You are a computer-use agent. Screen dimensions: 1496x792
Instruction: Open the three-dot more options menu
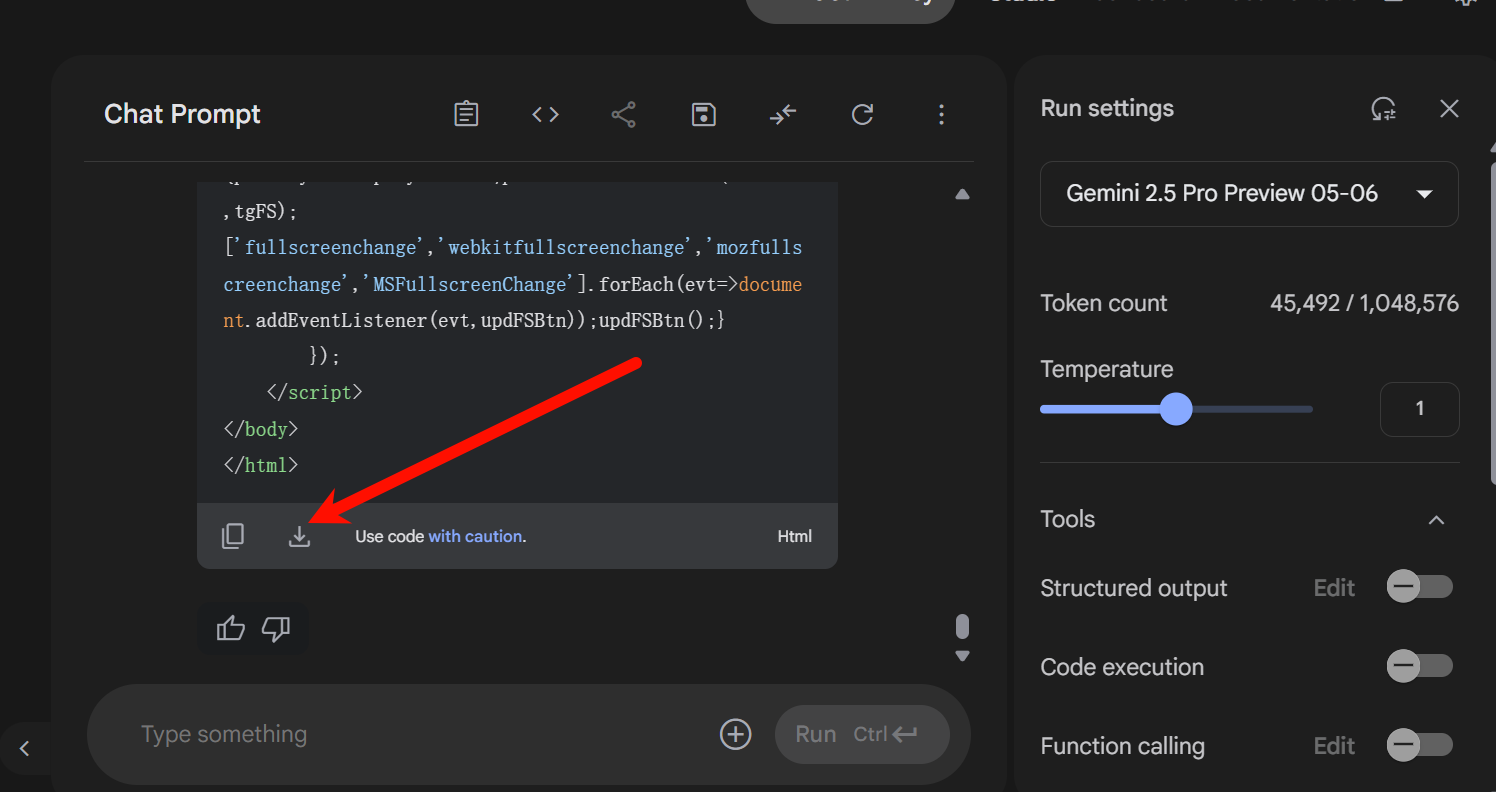coord(941,115)
